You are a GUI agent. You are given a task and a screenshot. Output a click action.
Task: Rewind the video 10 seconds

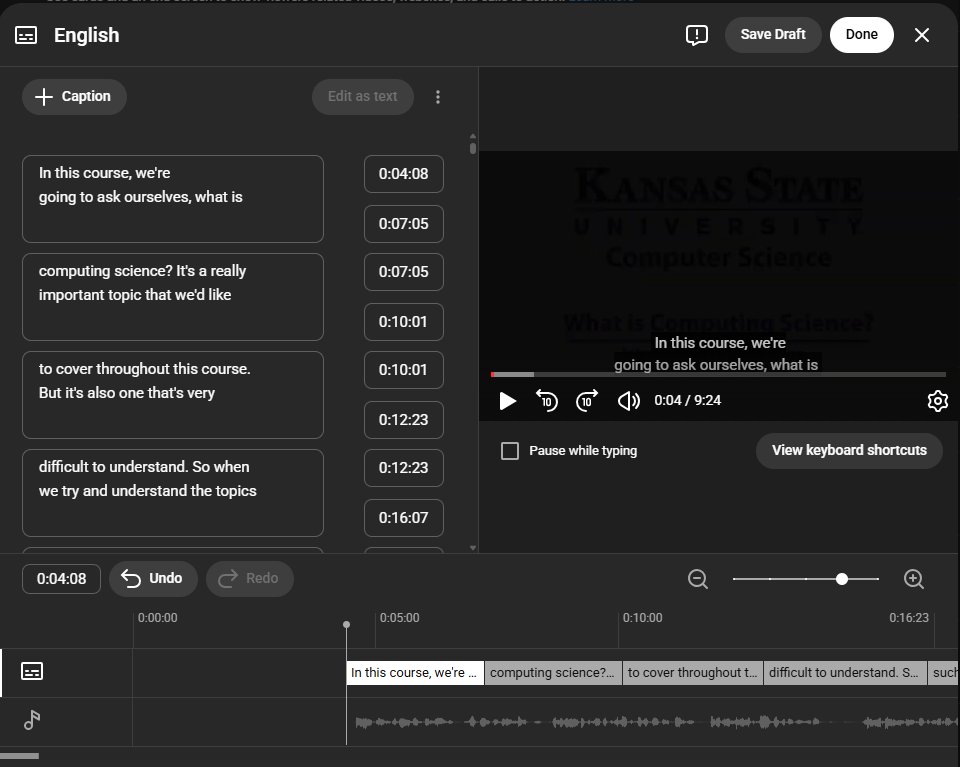pos(547,401)
